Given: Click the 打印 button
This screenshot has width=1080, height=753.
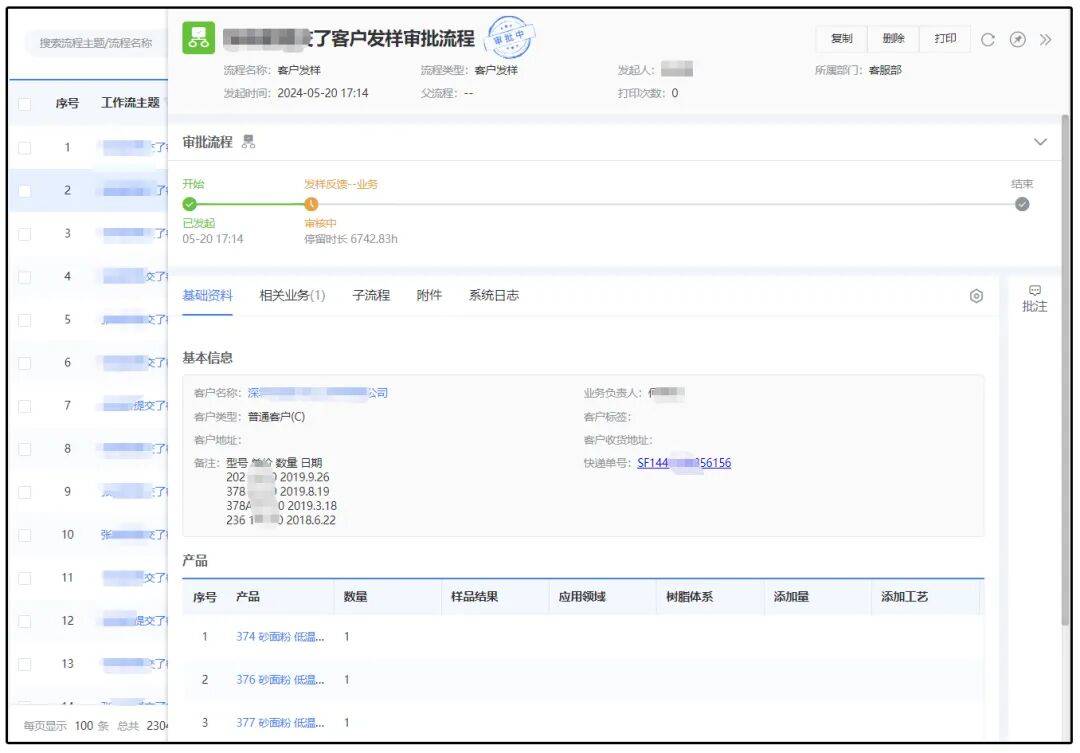Looking at the screenshot, I should 945,39.
